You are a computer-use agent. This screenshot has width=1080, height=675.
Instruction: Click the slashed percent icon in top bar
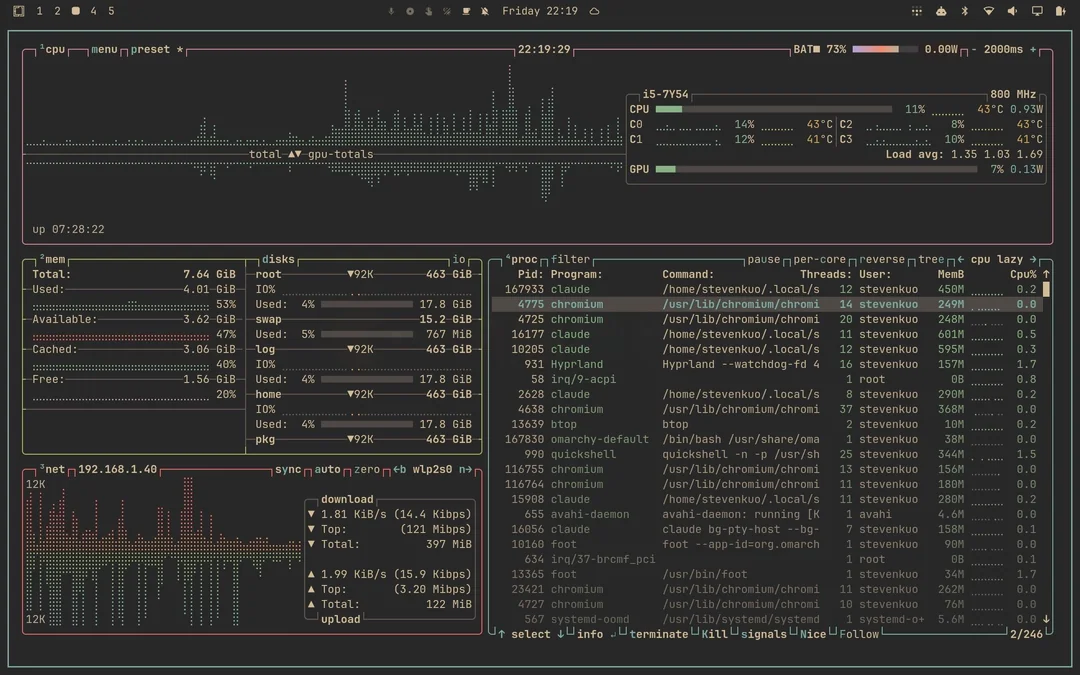click(447, 11)
